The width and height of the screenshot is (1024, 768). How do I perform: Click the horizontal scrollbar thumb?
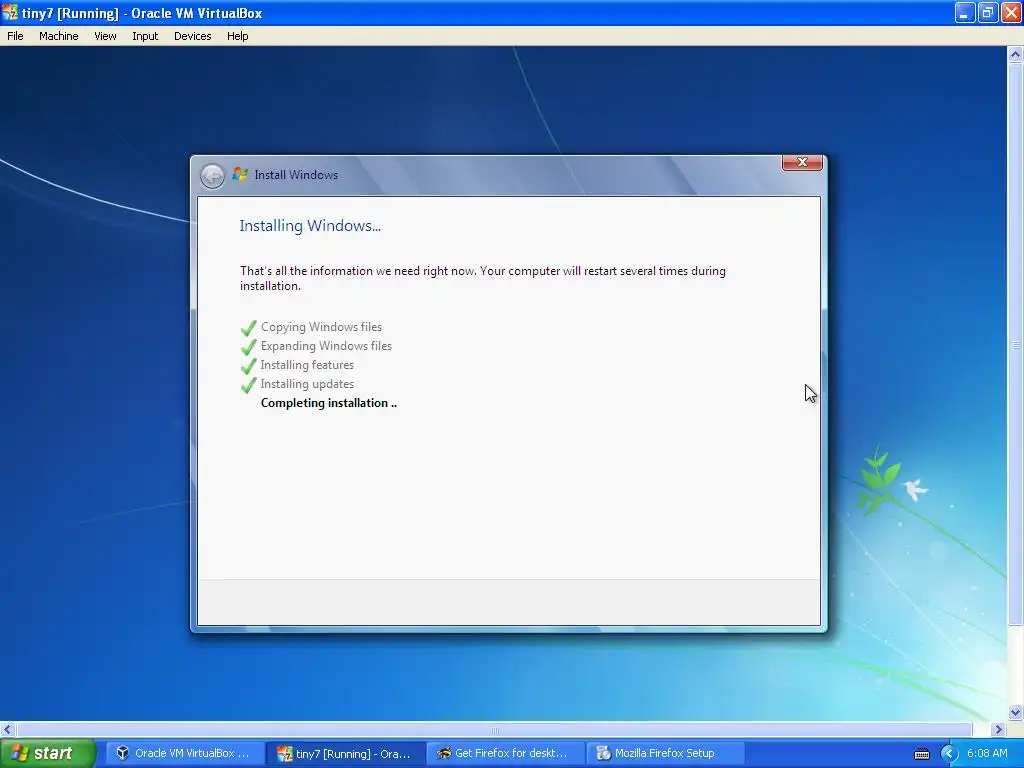click(494, 729)
